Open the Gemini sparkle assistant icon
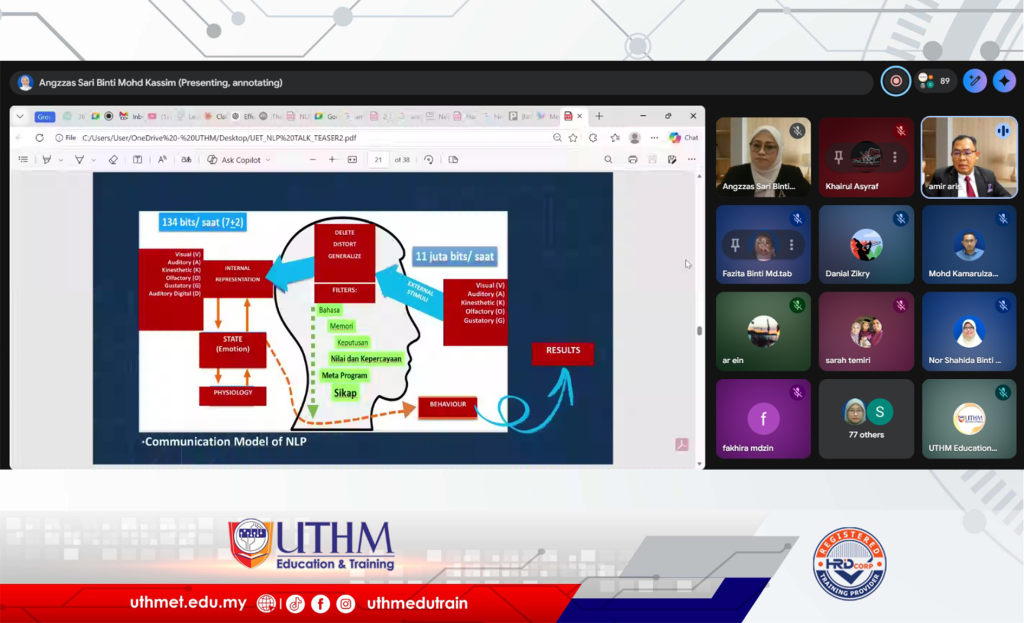Image resolution: width=1024 pixels, height=623 pixels. 1004,81
